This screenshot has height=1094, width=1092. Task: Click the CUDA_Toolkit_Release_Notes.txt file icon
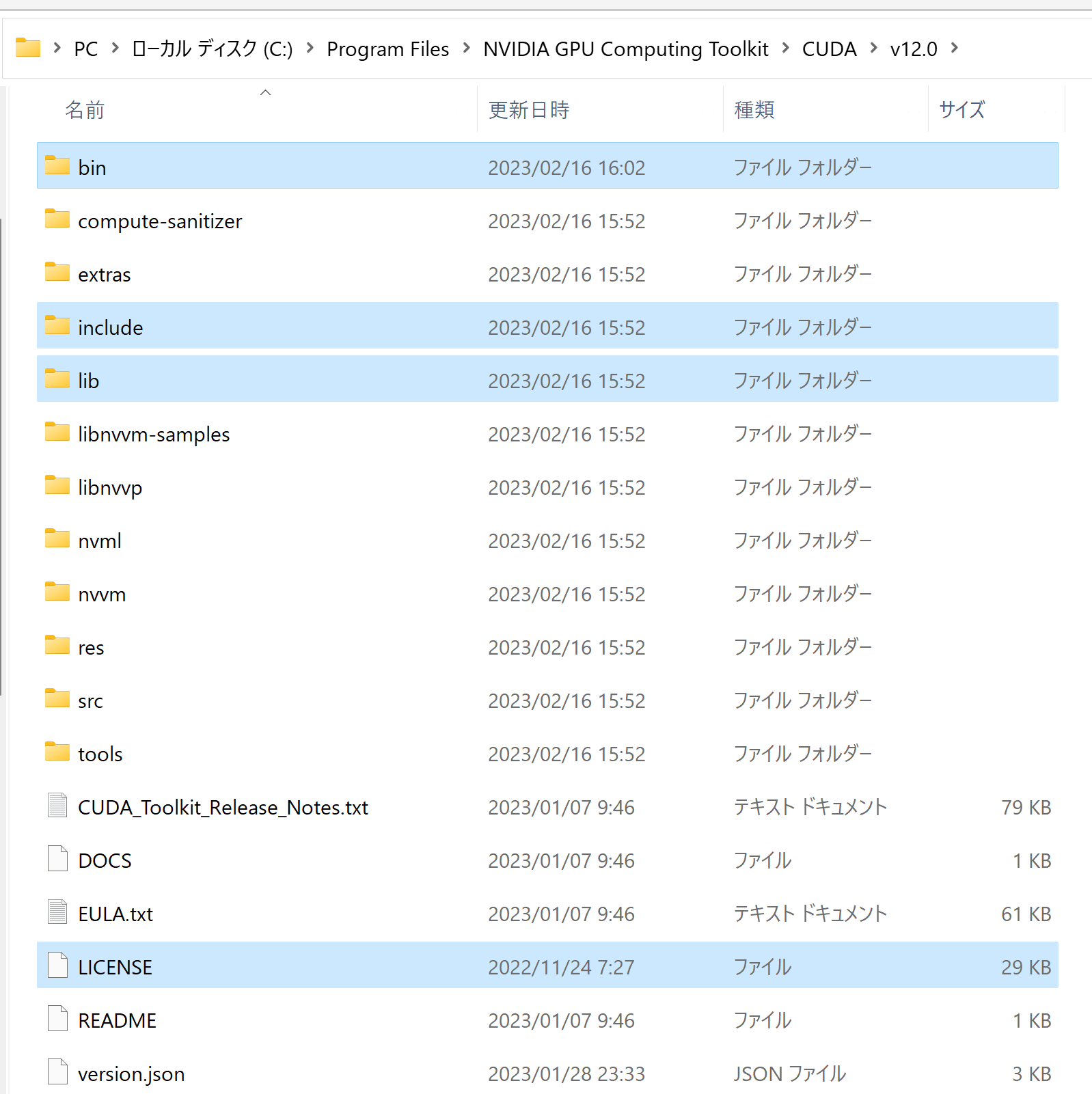[57, 805]
